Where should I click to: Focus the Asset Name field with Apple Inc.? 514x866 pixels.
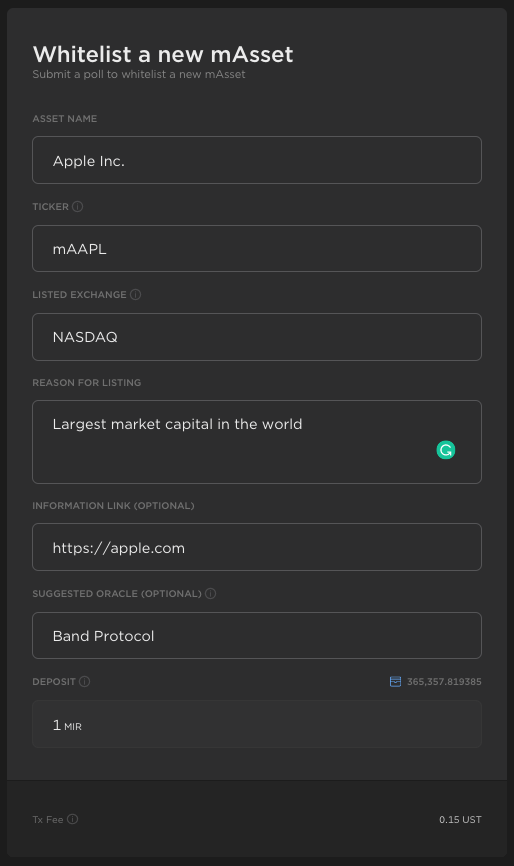click(257, 160)
